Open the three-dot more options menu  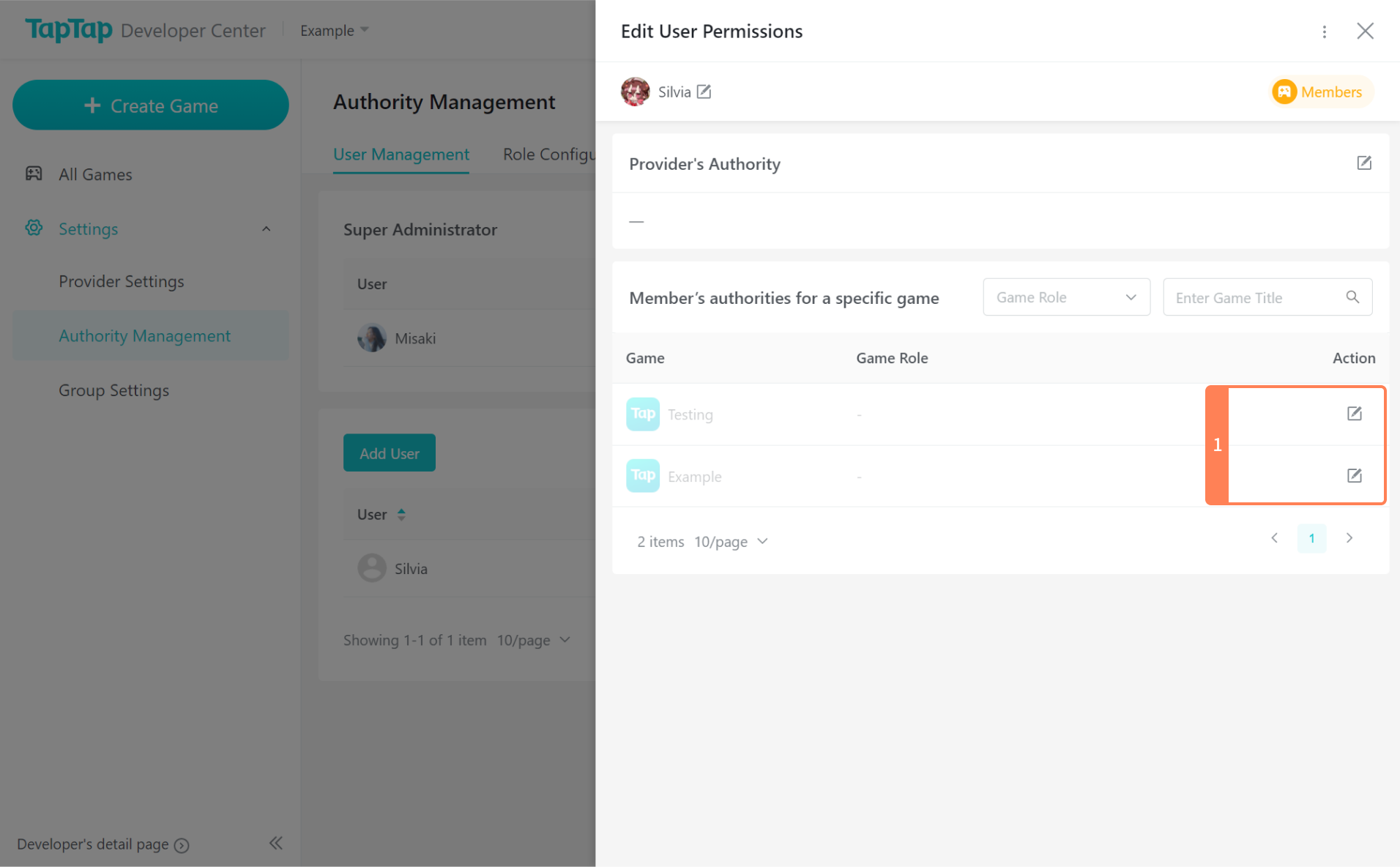(x=1324, y=31)
